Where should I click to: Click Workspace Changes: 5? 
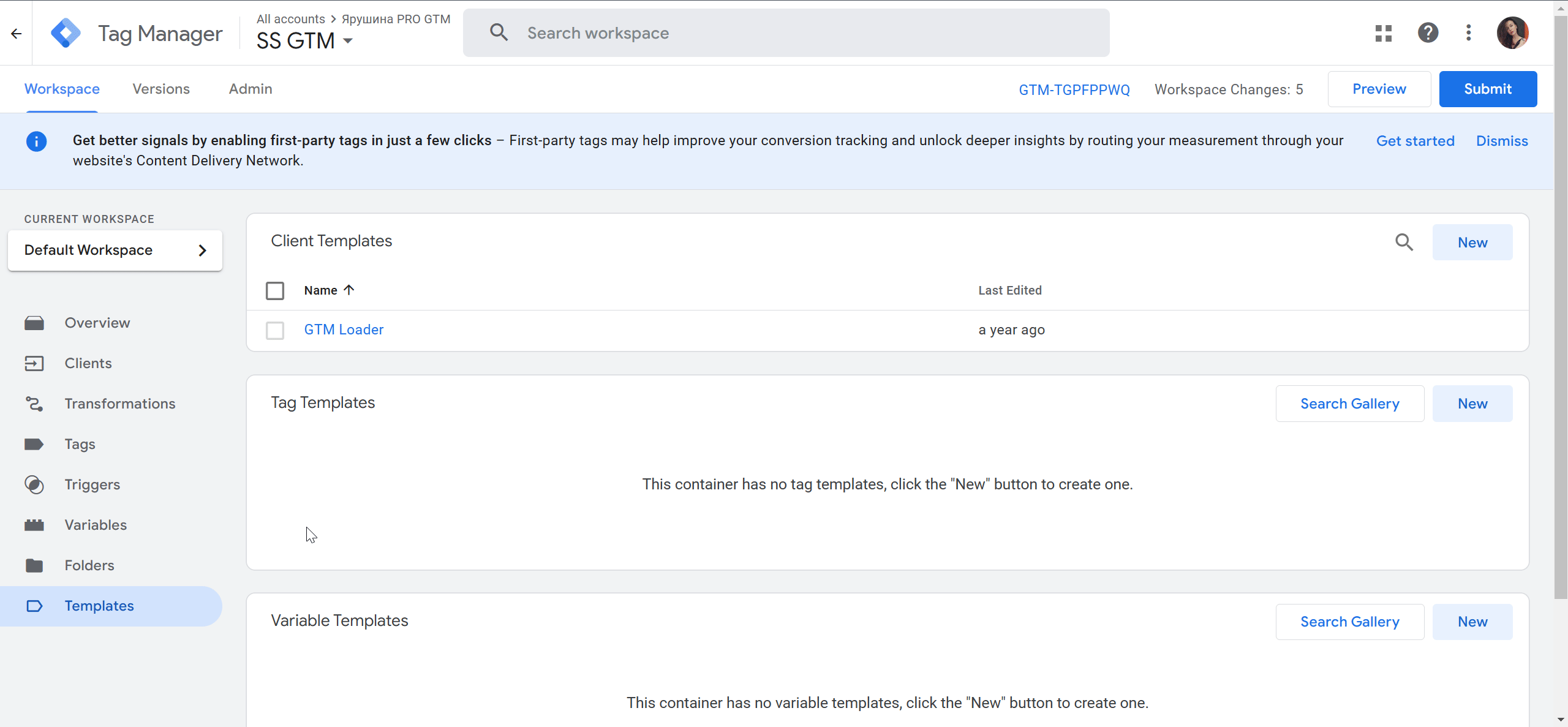pyautogui.click(x=1229, y=89)
